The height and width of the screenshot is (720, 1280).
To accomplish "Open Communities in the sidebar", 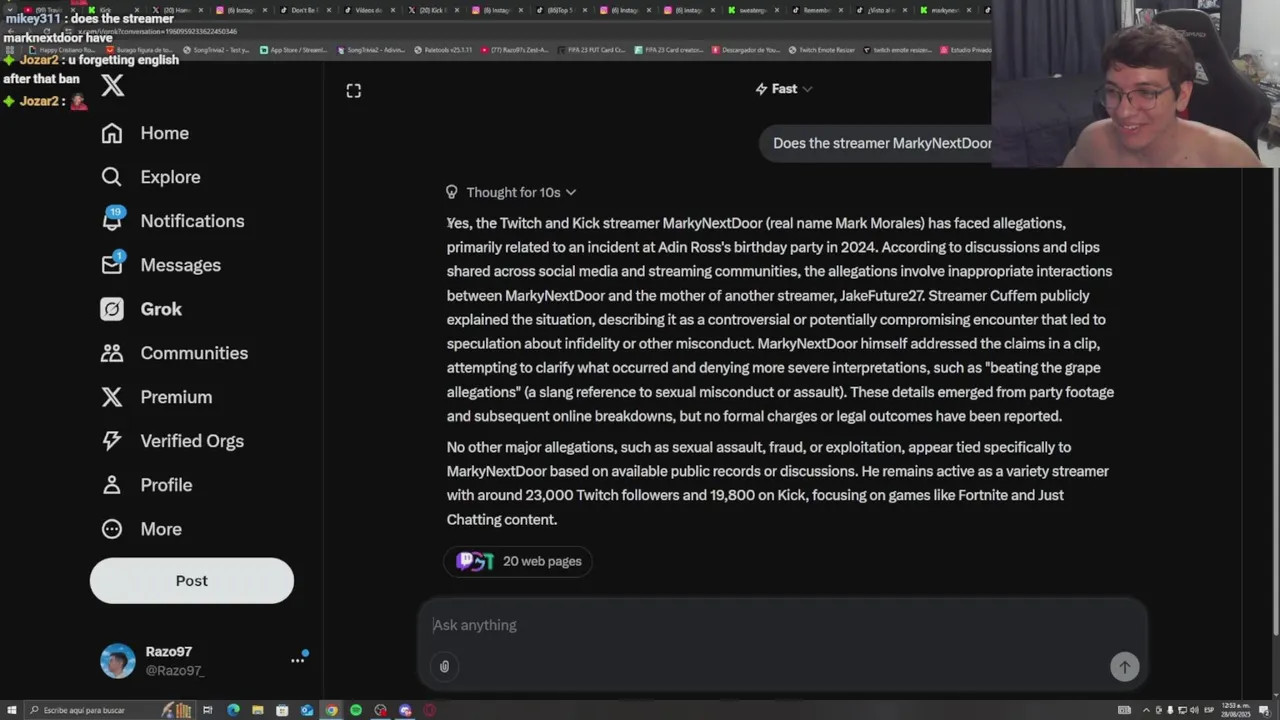I will (174, 353).
